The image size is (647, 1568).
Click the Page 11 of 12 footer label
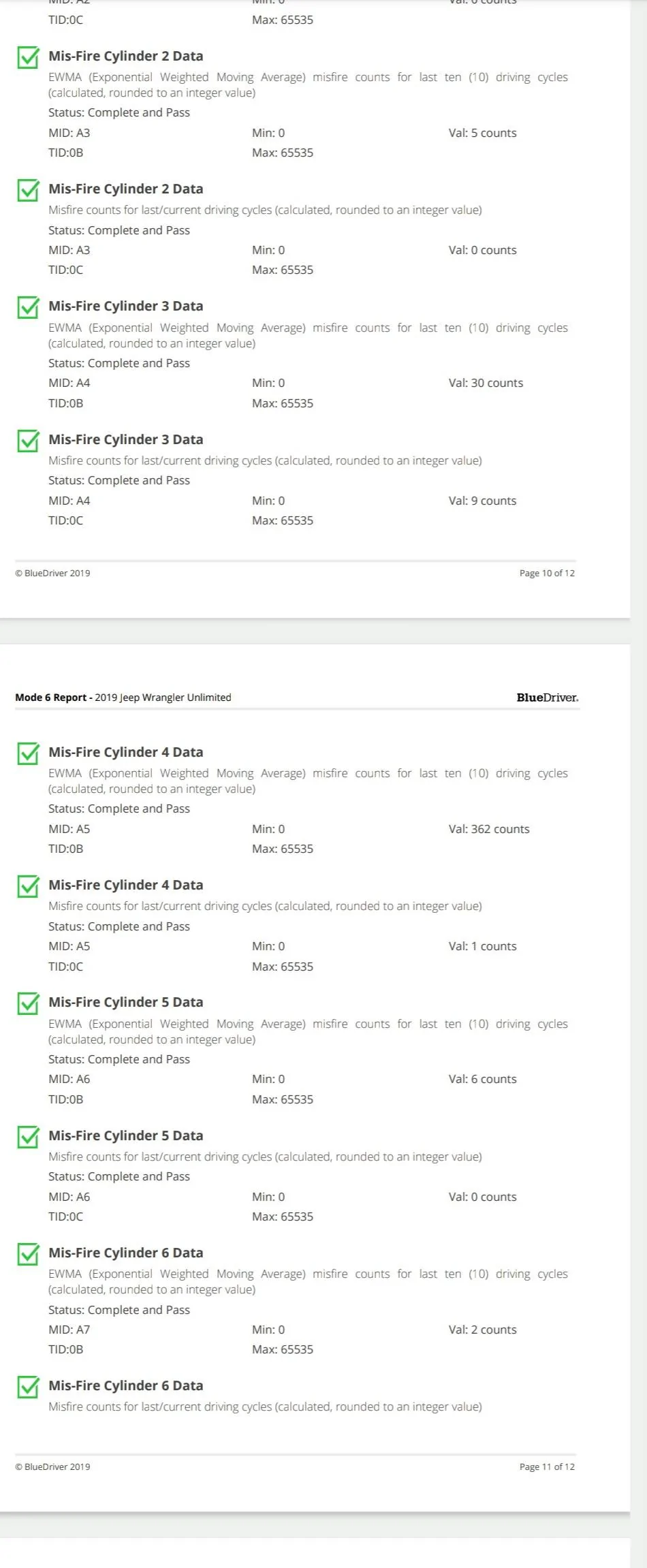[547, 1467]
